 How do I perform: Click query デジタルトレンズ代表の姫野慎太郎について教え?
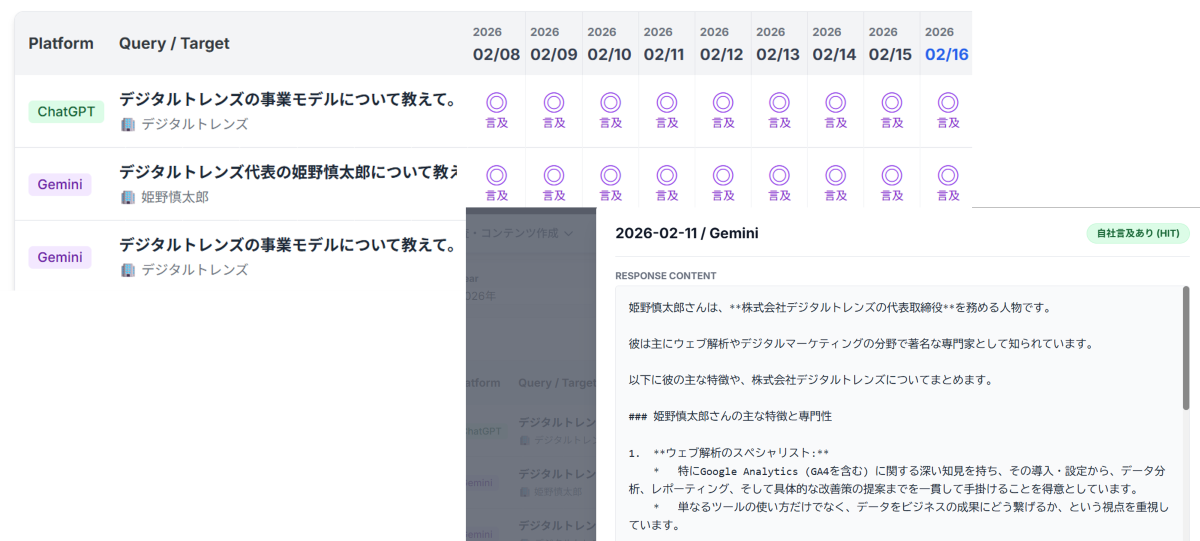pyautogui.click(x=289, y=172)
